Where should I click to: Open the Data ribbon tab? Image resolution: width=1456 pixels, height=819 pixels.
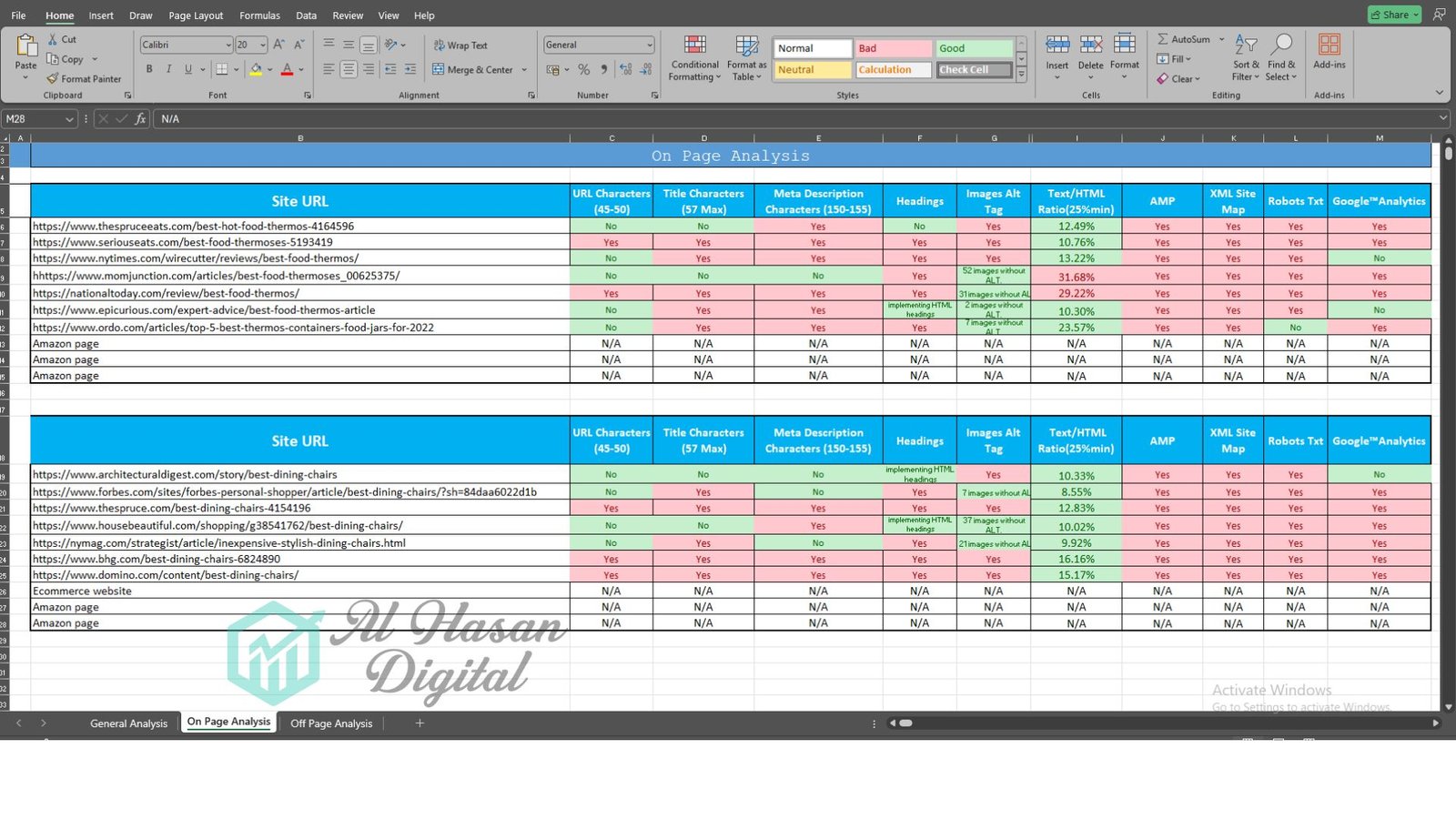[x=307, y=15]
